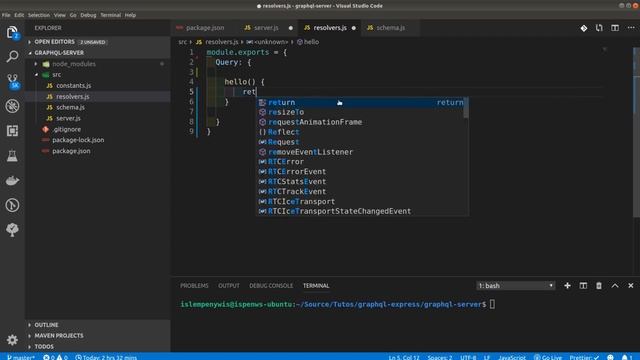Click the feedback smiley in status bar
This screenshot has width=640, height=360.
(610, 357)
